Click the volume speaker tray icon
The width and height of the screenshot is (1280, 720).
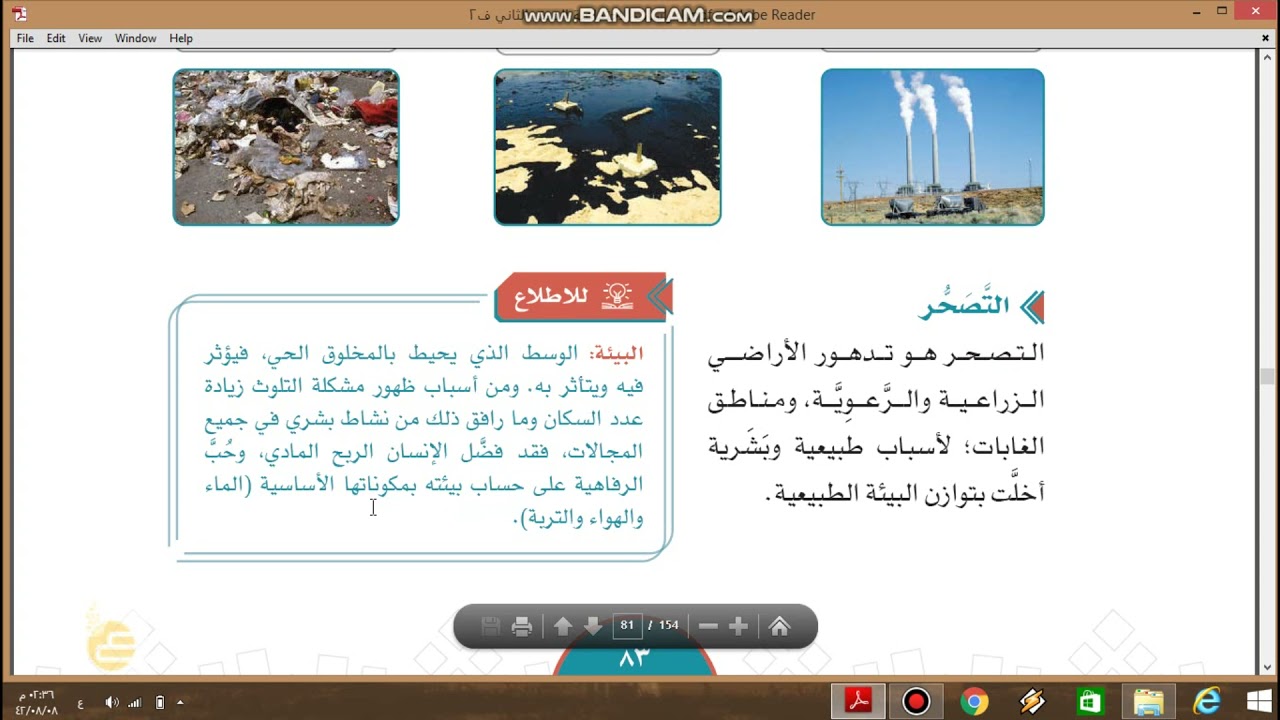pyautogui.click(x=111, y=703)
